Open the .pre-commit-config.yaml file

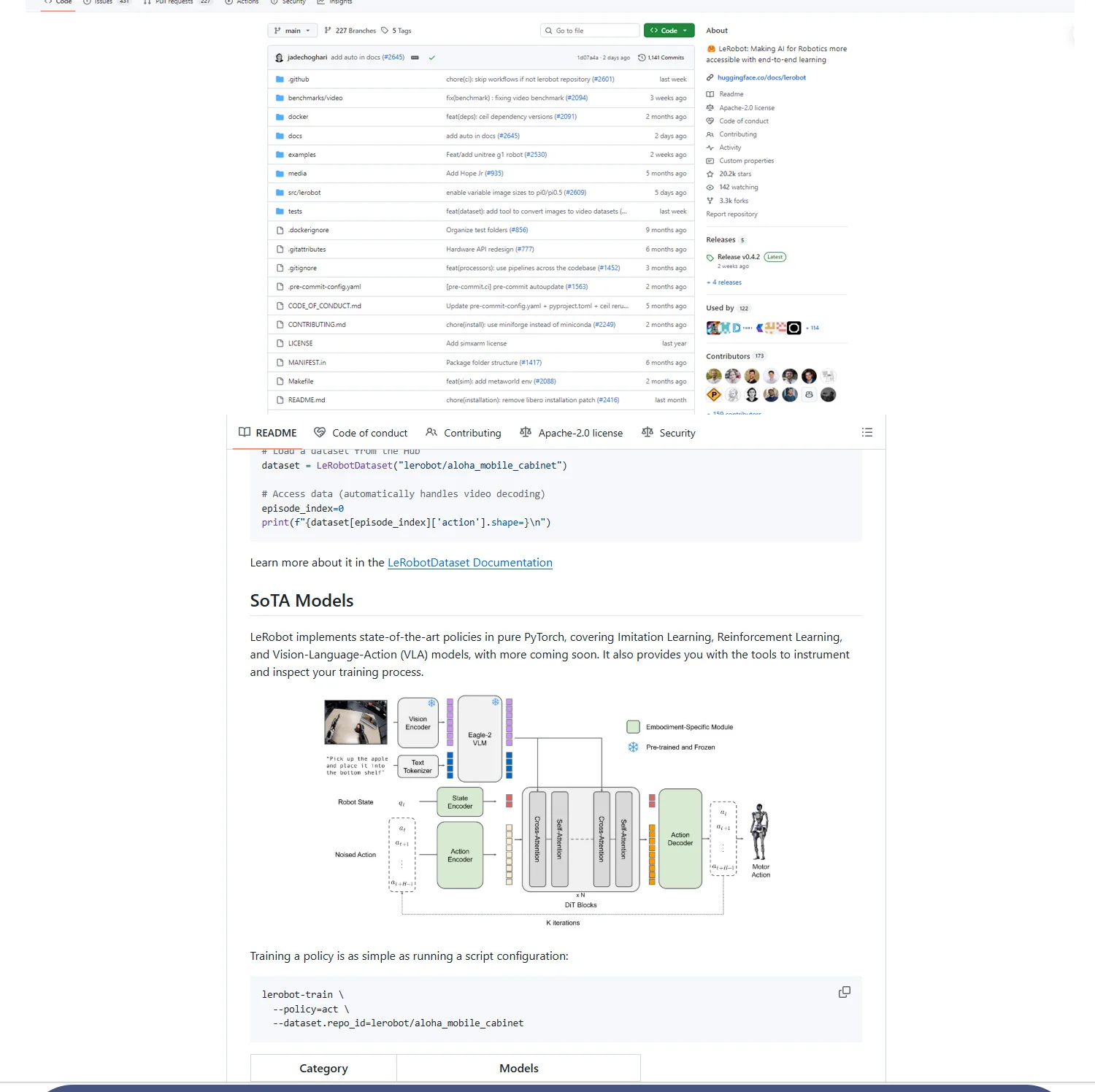coord(324,287)
